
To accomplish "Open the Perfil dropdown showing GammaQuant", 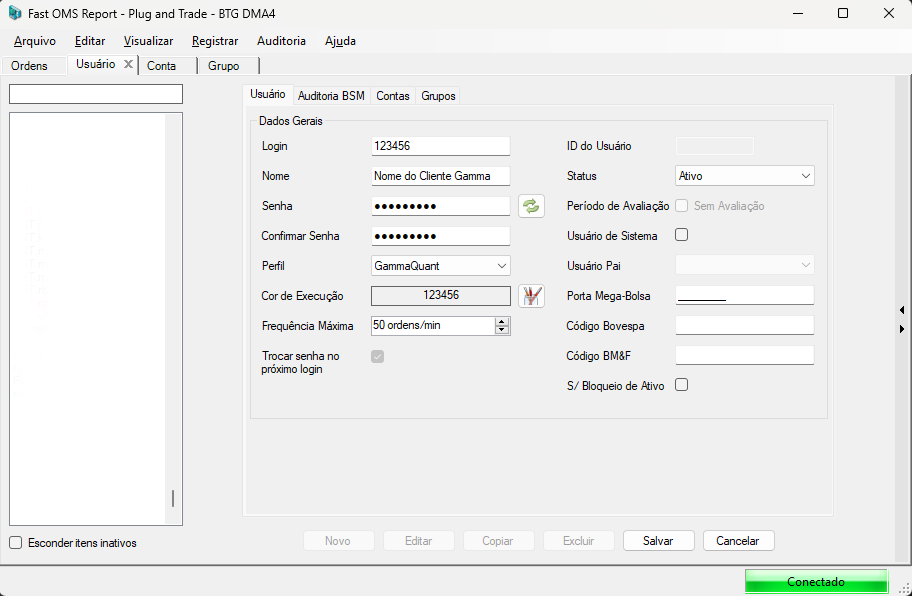I will pyautogui.click(x=441, y=266).
